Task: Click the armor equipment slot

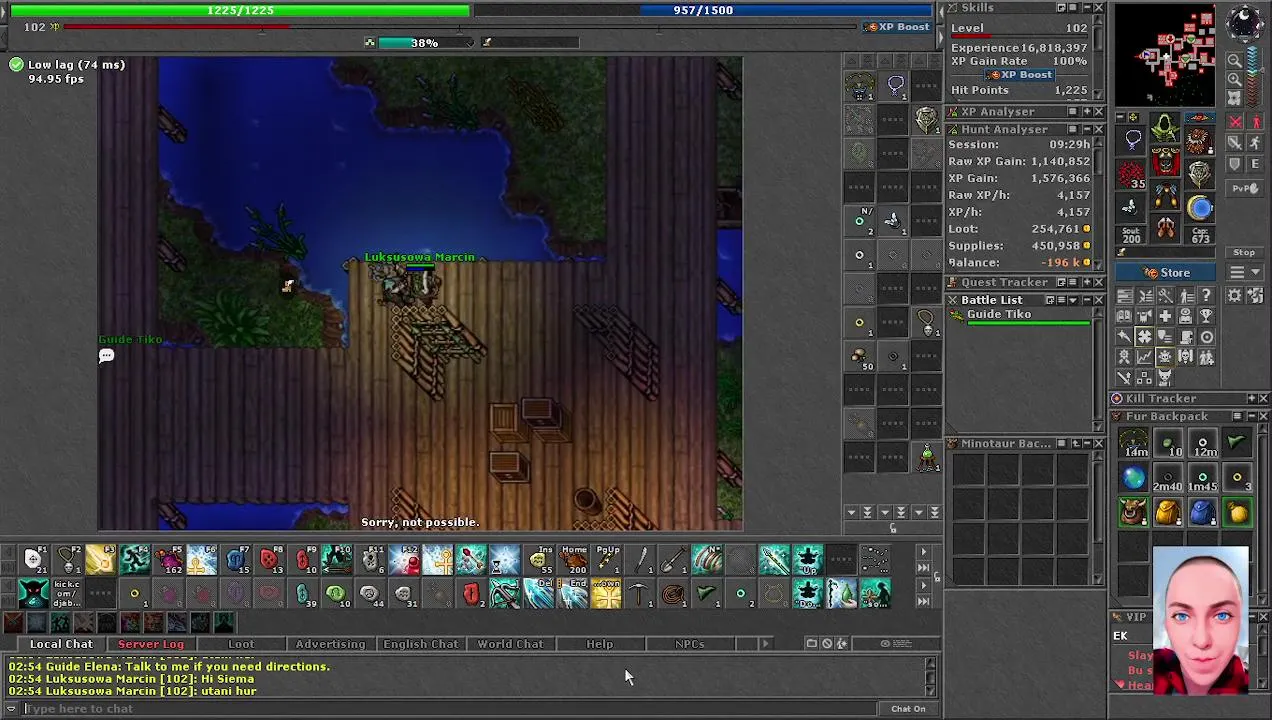Action: 1165,160
